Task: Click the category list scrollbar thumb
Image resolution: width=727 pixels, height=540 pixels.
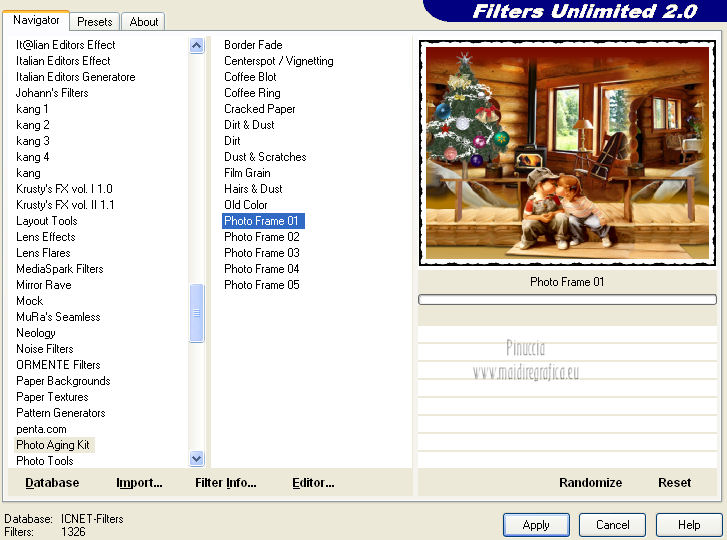Action: (x=197, y=313)
